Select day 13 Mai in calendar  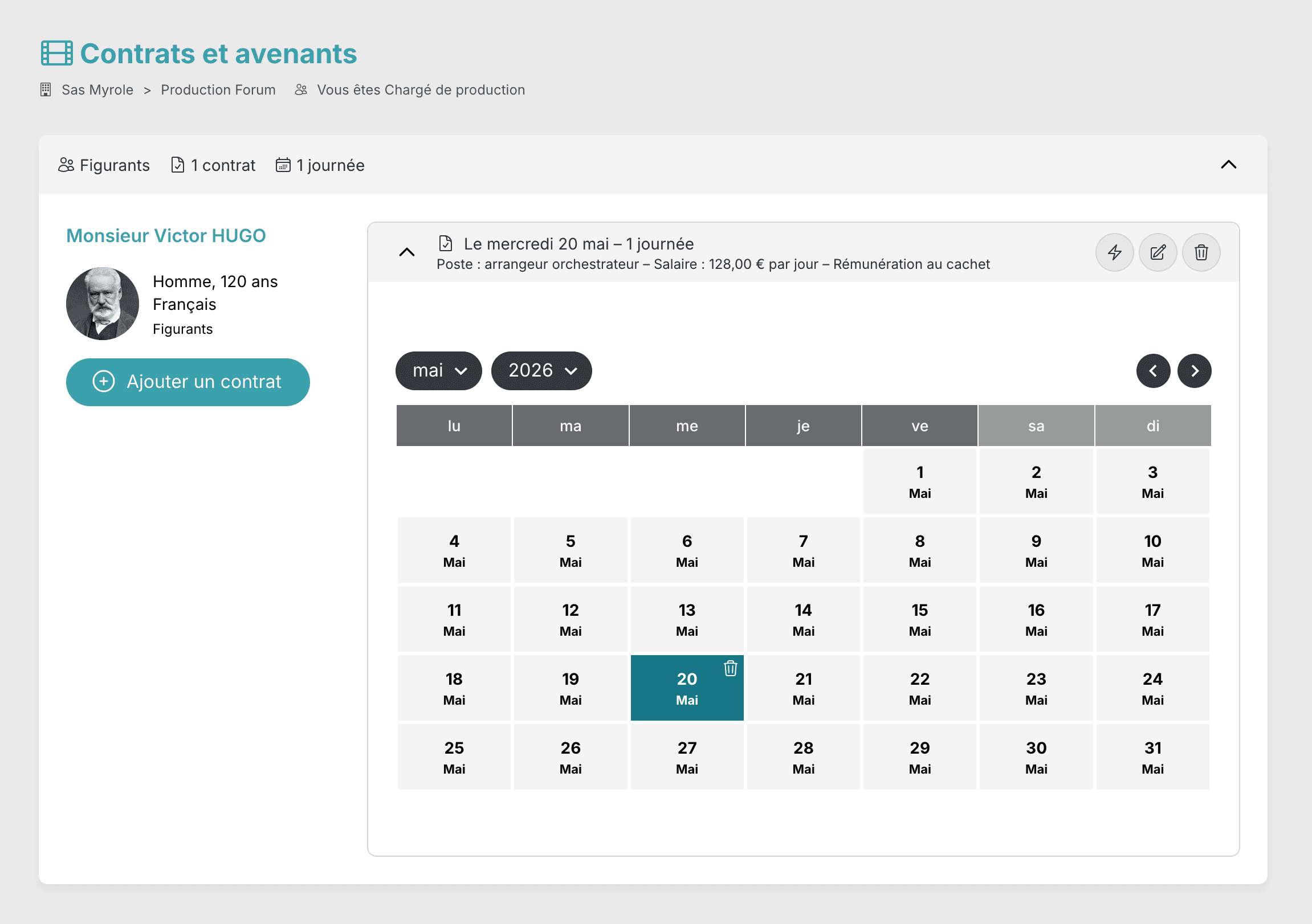(687, 619)
